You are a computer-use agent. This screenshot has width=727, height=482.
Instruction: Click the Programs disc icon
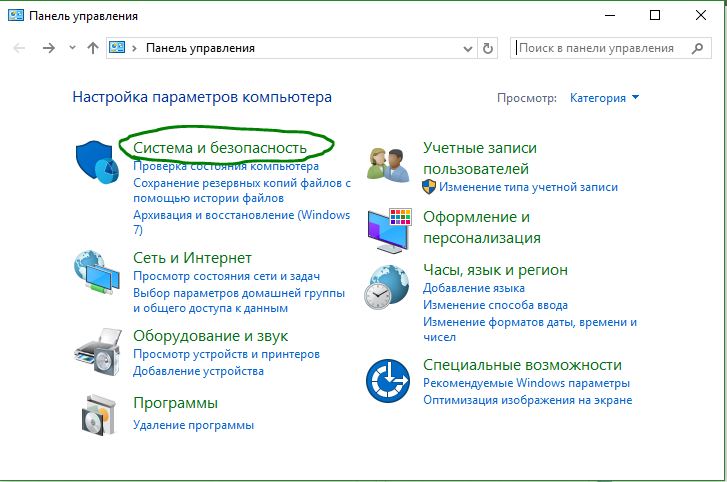tap(98, 414)
